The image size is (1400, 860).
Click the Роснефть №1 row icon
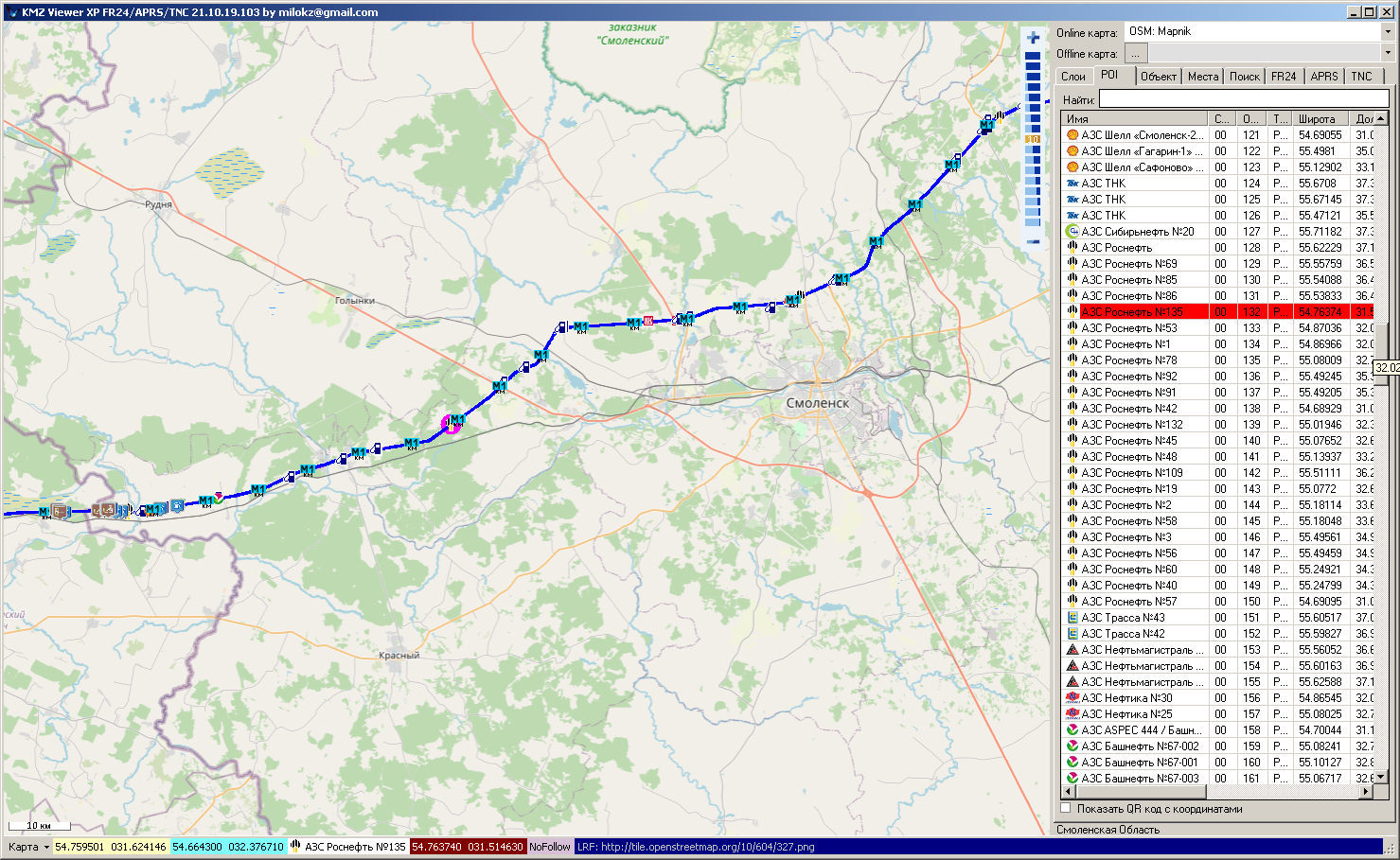[1072, 344]
